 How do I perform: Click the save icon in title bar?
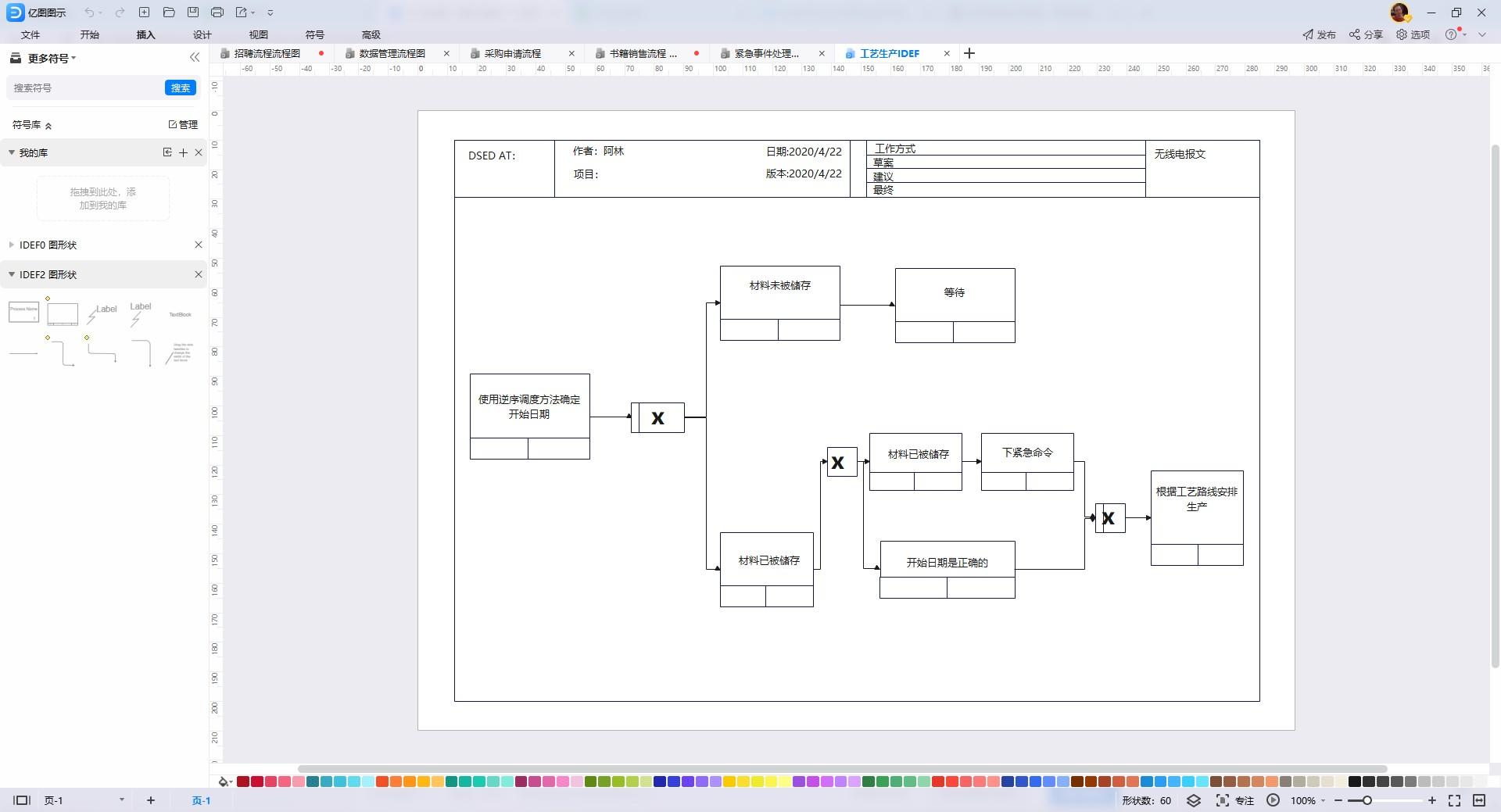[193, 13]
